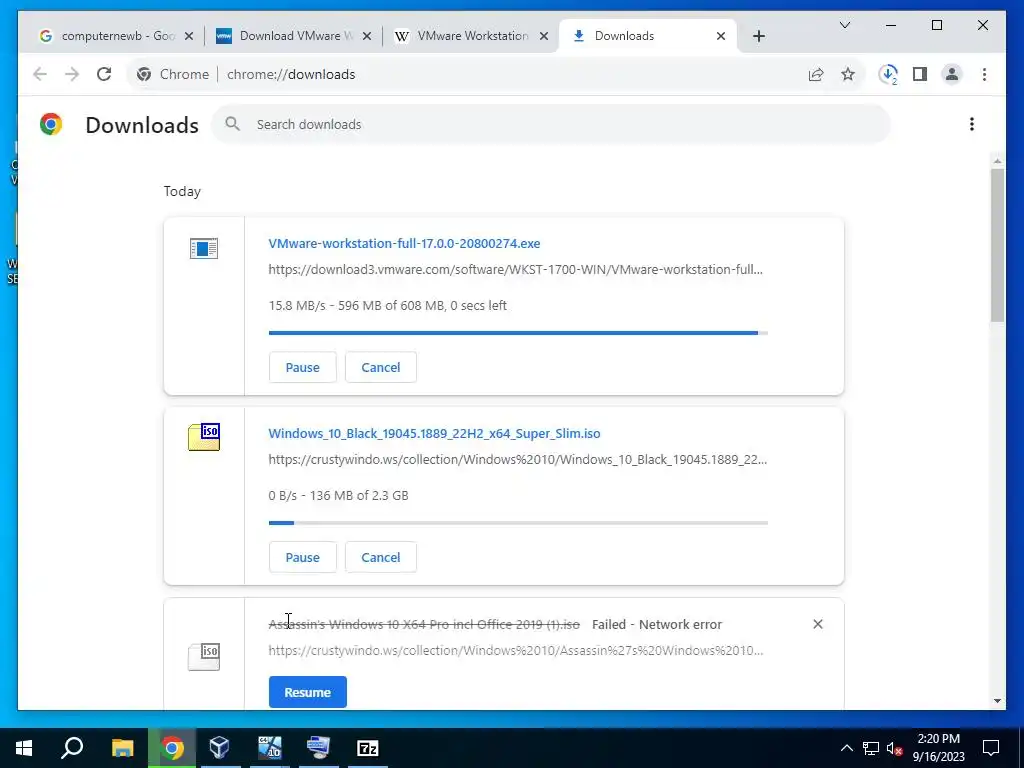Image resolution: width=1024 pixels, height=768 pixels.
Task: Click the download3.vmware.com source URL
Action: click(515, 269)
